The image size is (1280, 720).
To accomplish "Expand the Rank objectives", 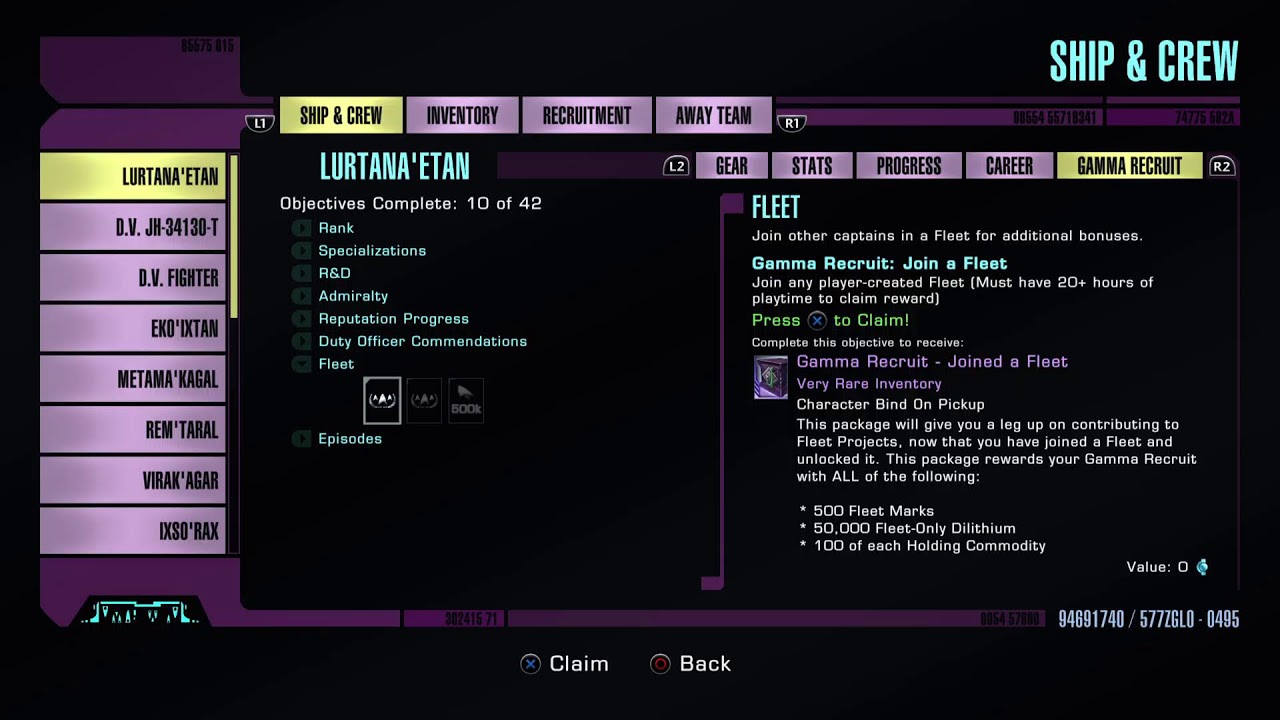I will (301, 228).
